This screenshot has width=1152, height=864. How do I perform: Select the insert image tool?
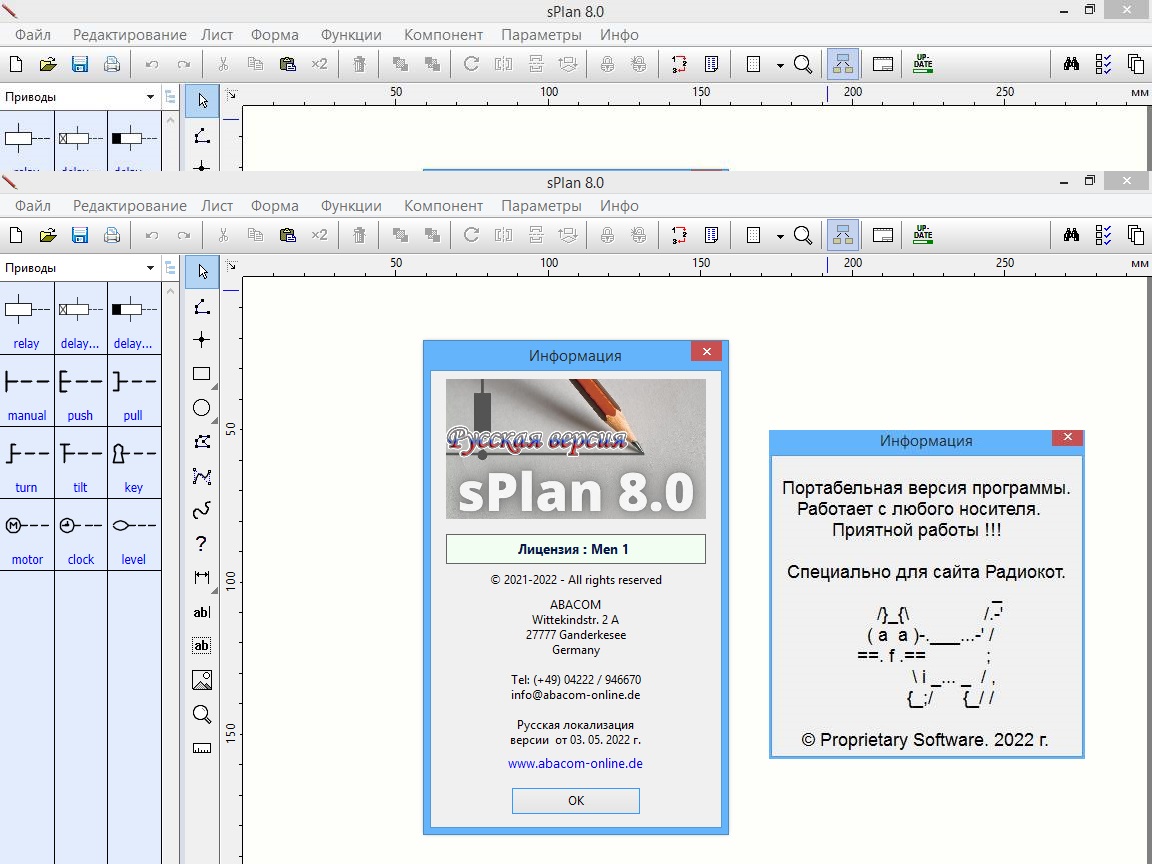(201, 680)
